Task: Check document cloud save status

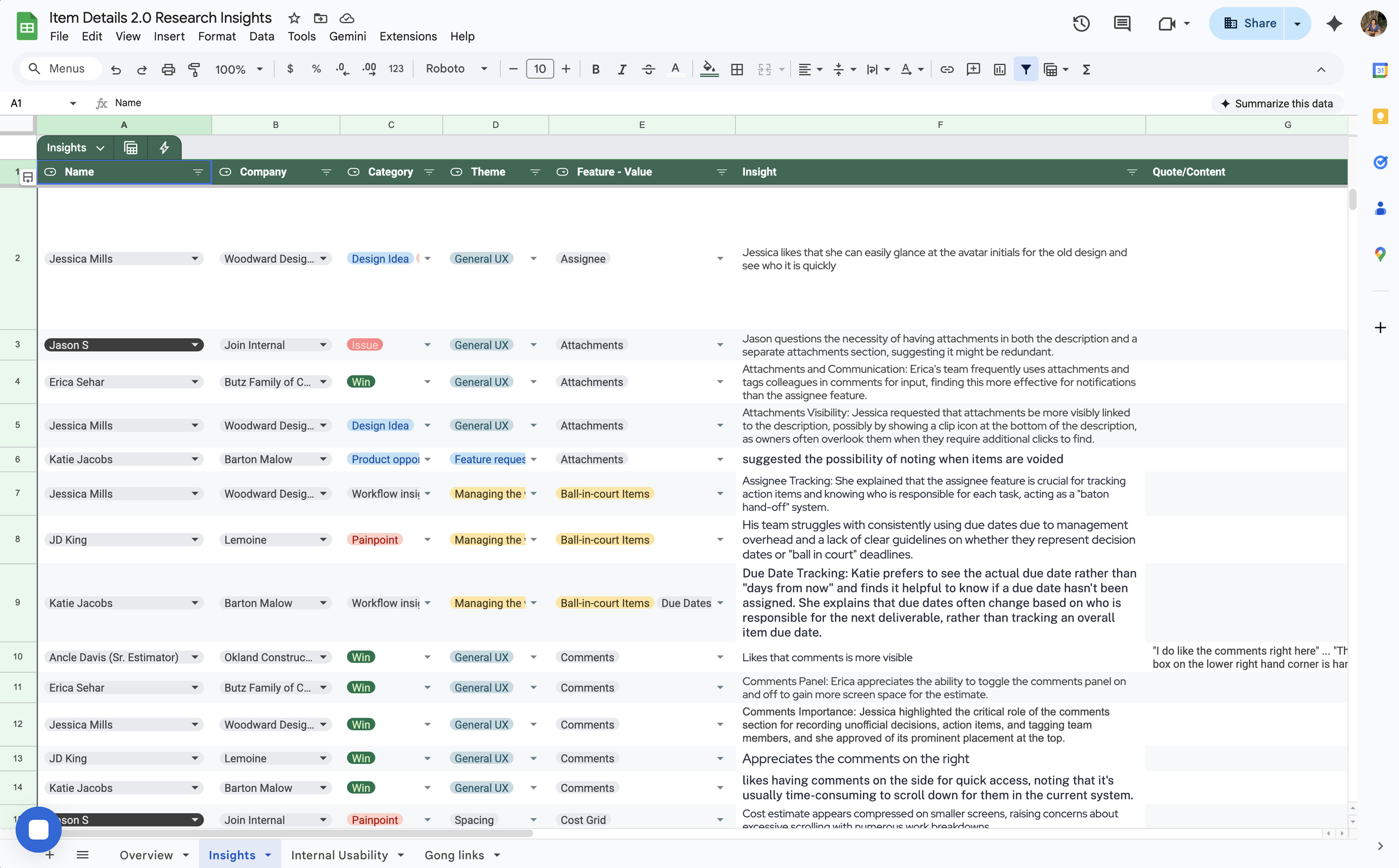Action: pyautogui.click(x=347, y=18)
